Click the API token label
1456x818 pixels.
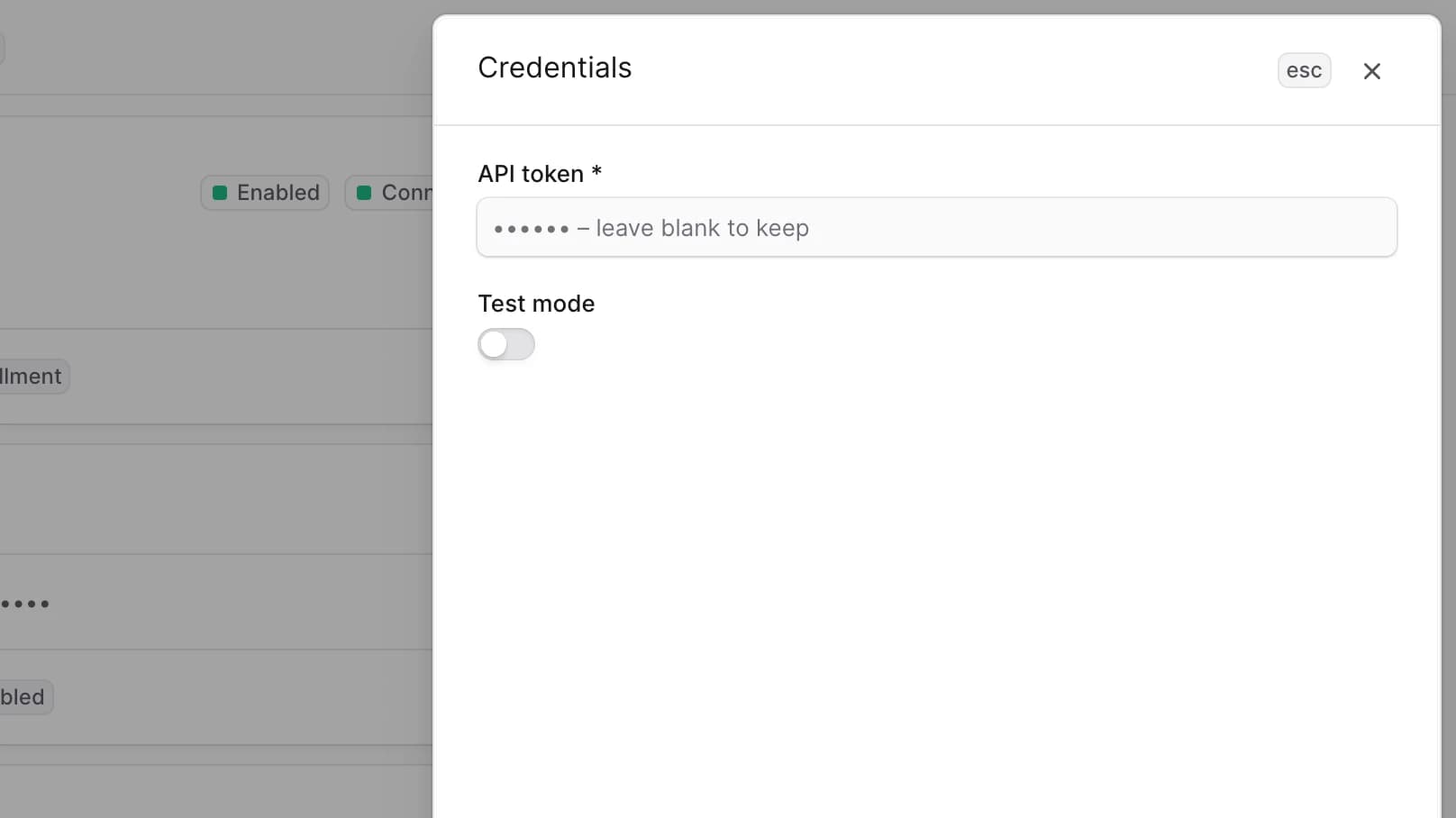click(x=540, y=174)
